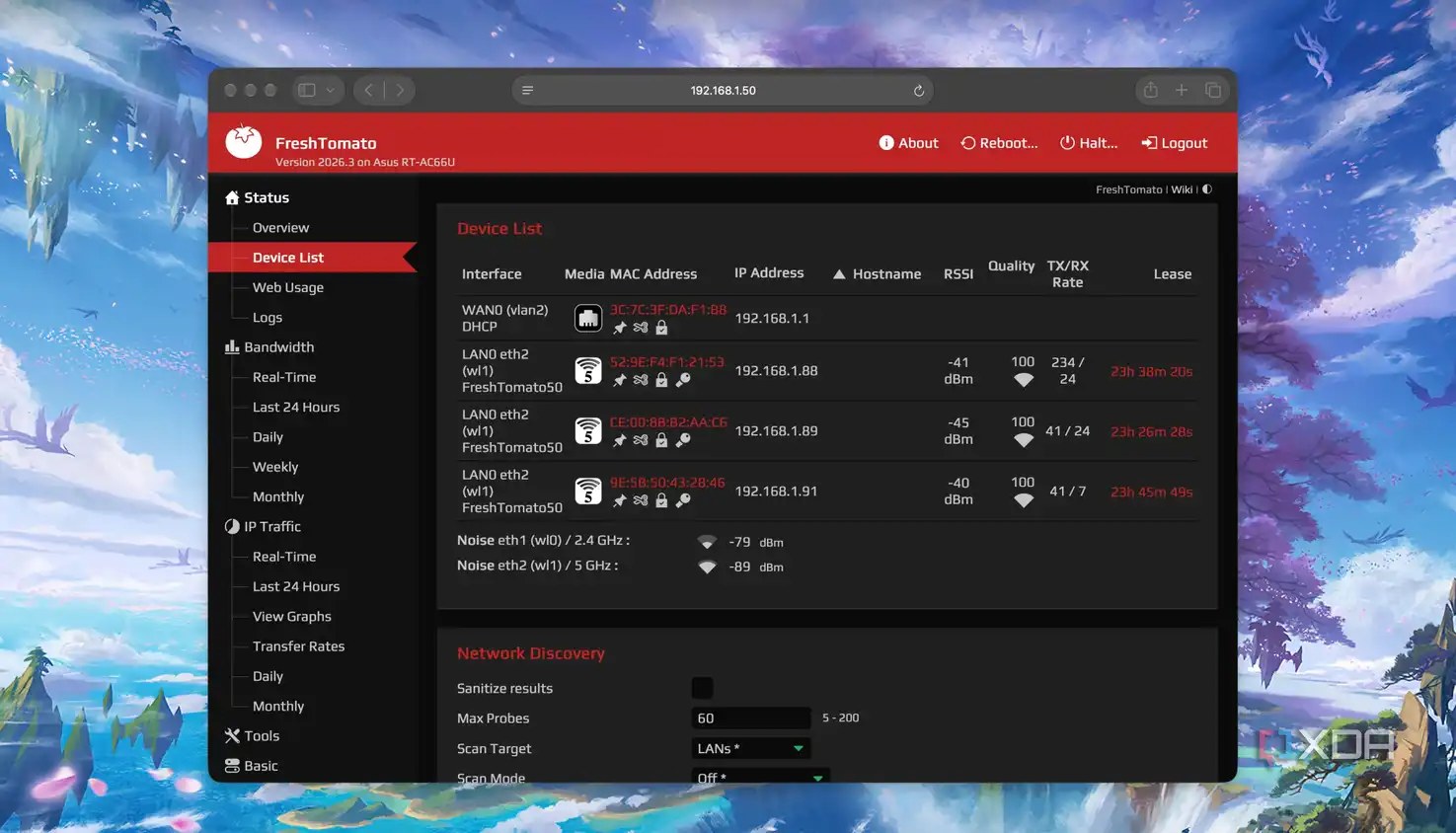Click the Max Probes input field
The width and height of the screenshot is (1456, 833).
[751, 719]
